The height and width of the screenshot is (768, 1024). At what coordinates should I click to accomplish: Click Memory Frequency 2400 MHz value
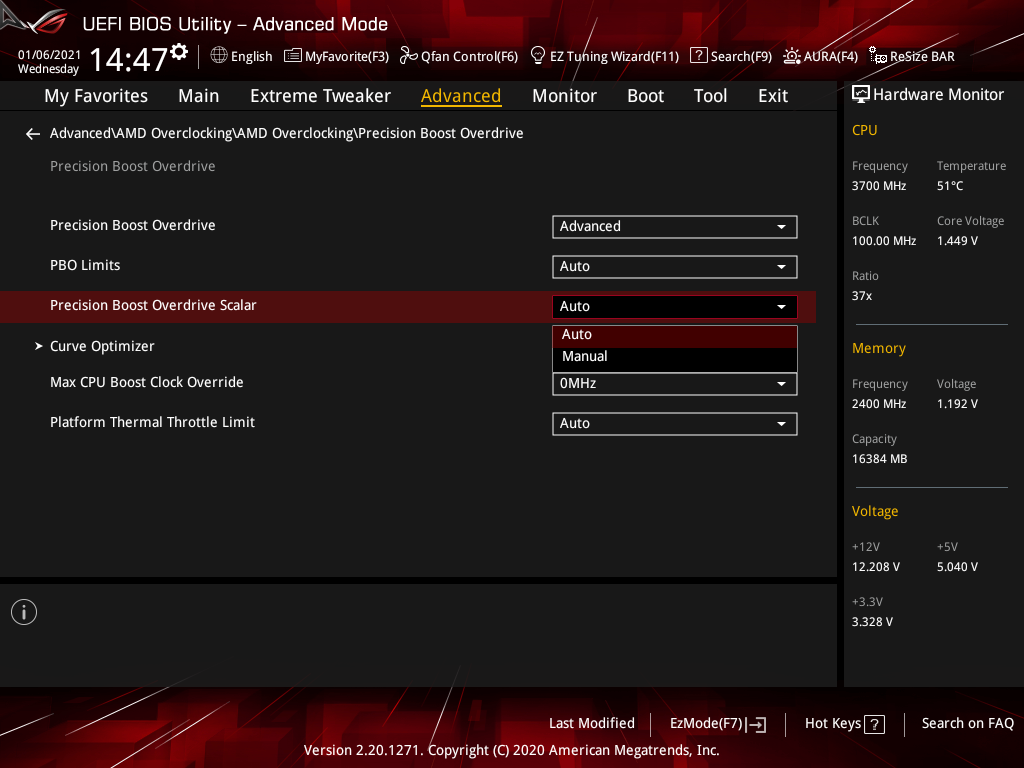point(878,404)
